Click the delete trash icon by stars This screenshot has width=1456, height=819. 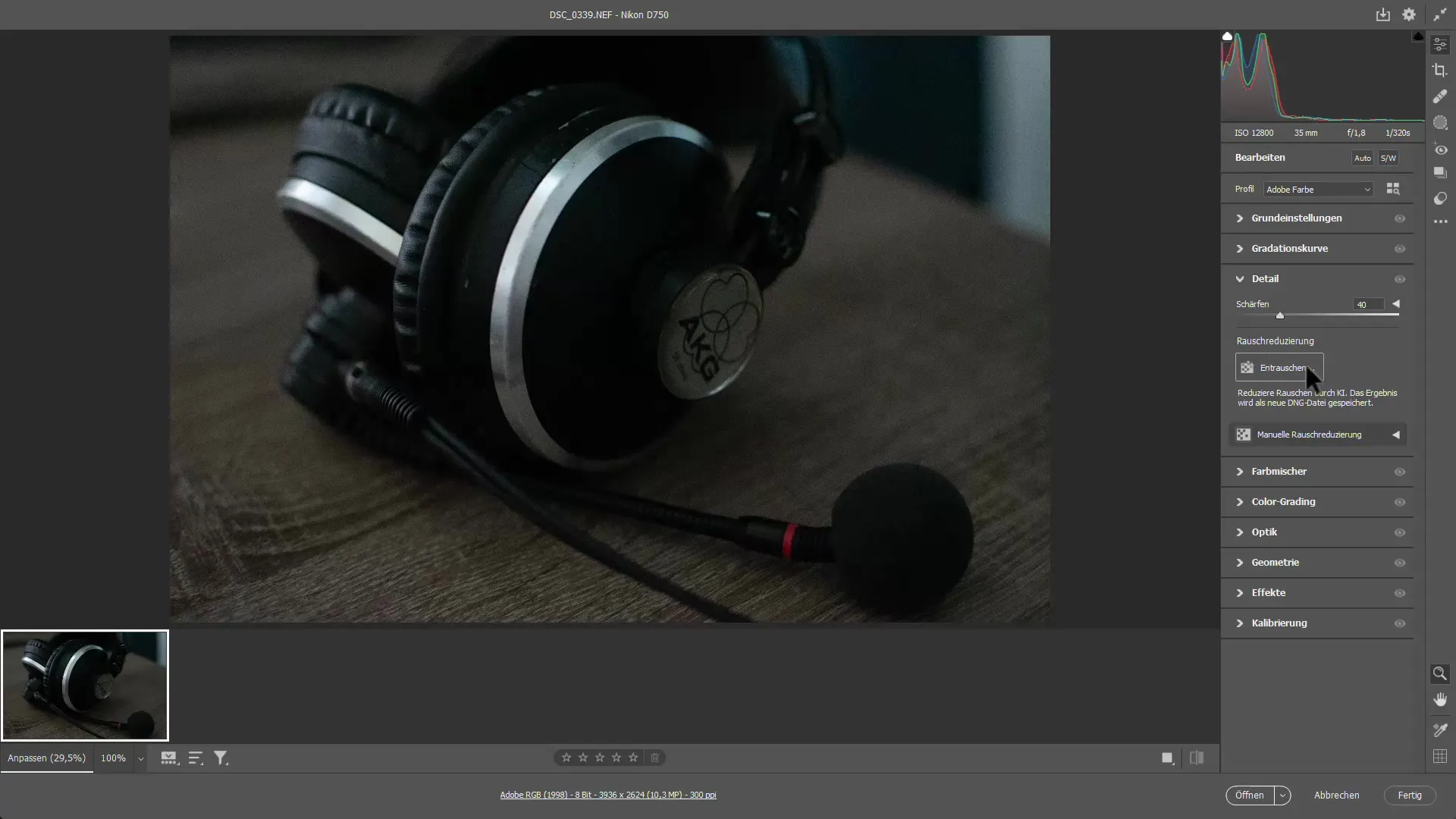coord(655,758)
